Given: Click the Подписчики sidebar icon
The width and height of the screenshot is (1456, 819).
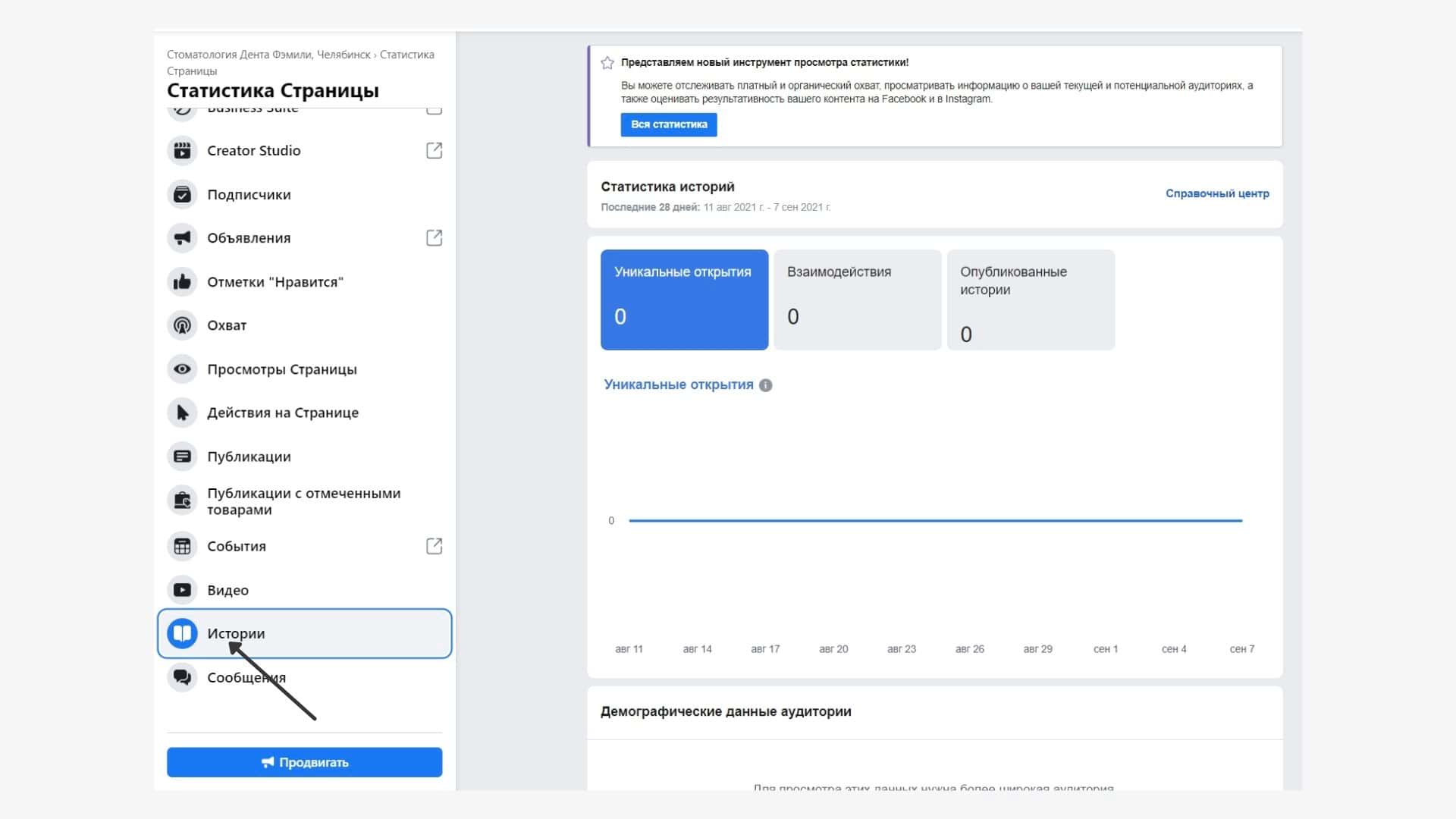Looking at the screenshot, I should tap(181, 193).
